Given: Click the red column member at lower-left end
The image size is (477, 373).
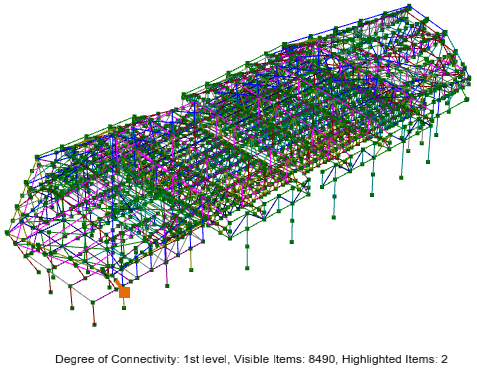Looking at the screenshot, I should pos(93,313).
